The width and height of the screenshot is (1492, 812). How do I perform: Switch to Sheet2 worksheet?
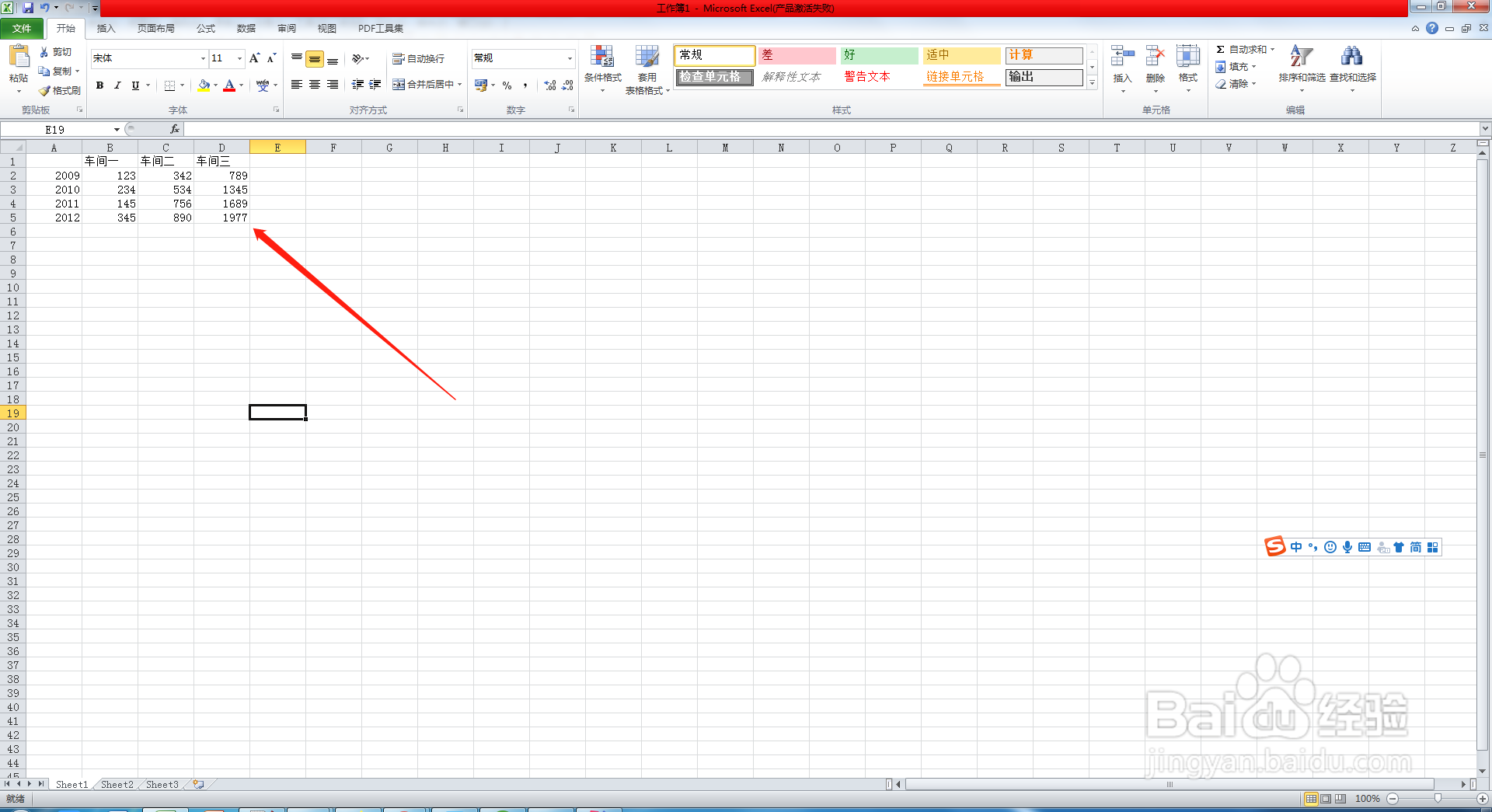coord(117,785)
